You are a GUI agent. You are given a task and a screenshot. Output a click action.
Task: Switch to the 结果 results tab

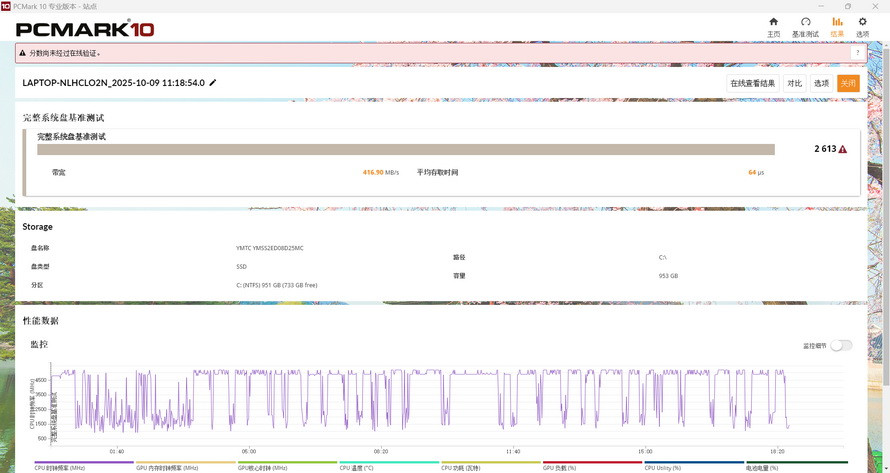[837, 26]
